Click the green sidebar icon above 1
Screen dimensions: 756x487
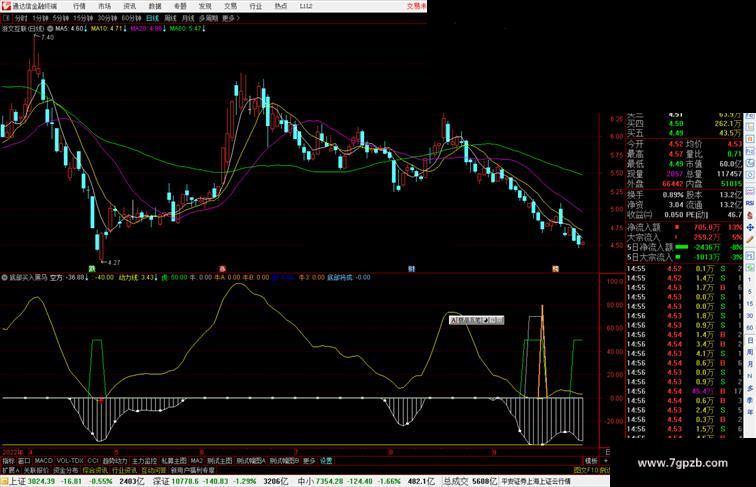tap(750, 267)
